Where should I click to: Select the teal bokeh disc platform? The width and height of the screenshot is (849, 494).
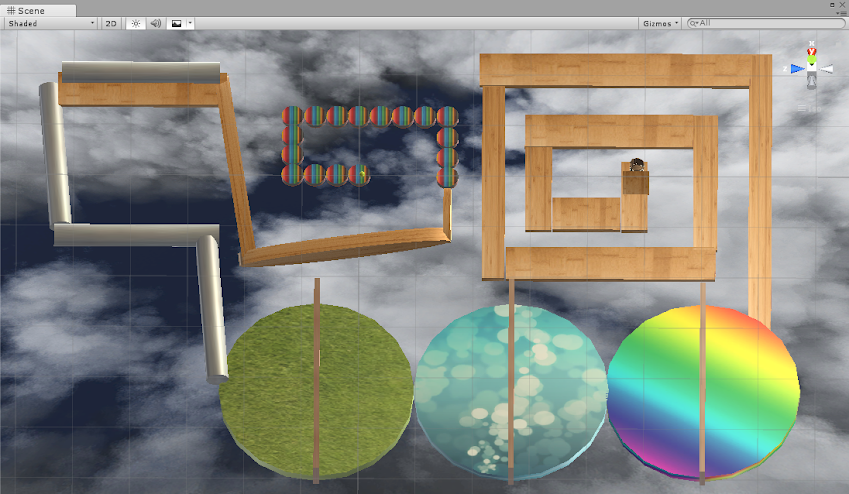(511, 393)
